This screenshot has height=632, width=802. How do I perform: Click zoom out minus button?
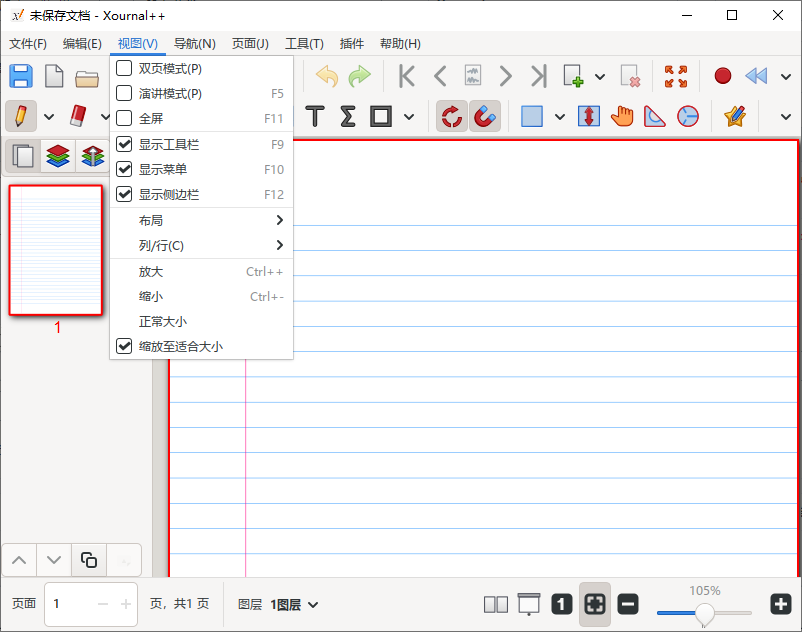(628, 604)
